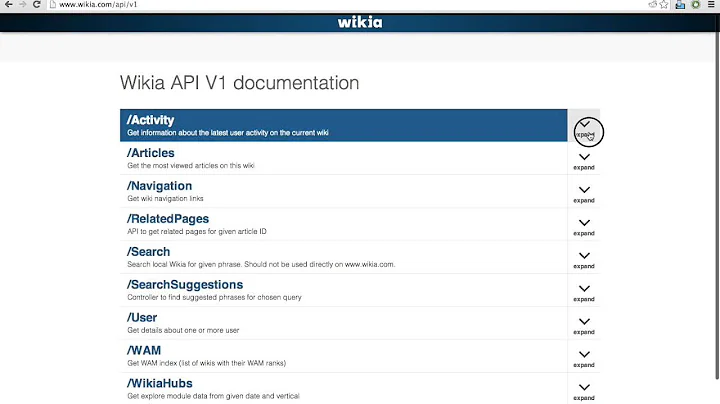720x404 pixels.
Task: Click 'Get WAM index' description text
Action: coord(207,363)
